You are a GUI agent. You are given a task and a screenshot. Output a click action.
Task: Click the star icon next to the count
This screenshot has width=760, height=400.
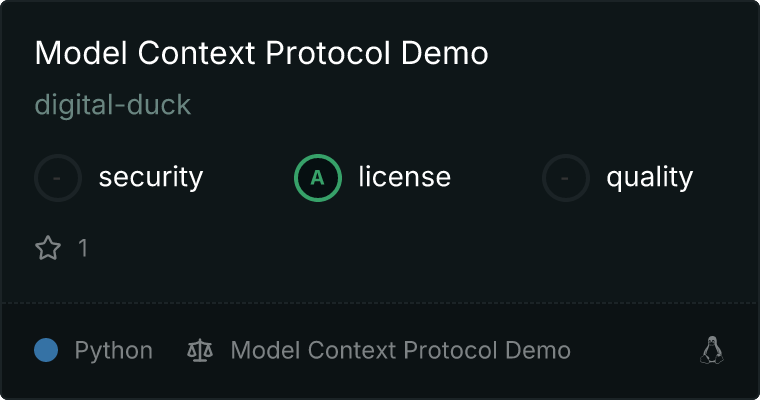coord(48,248)
